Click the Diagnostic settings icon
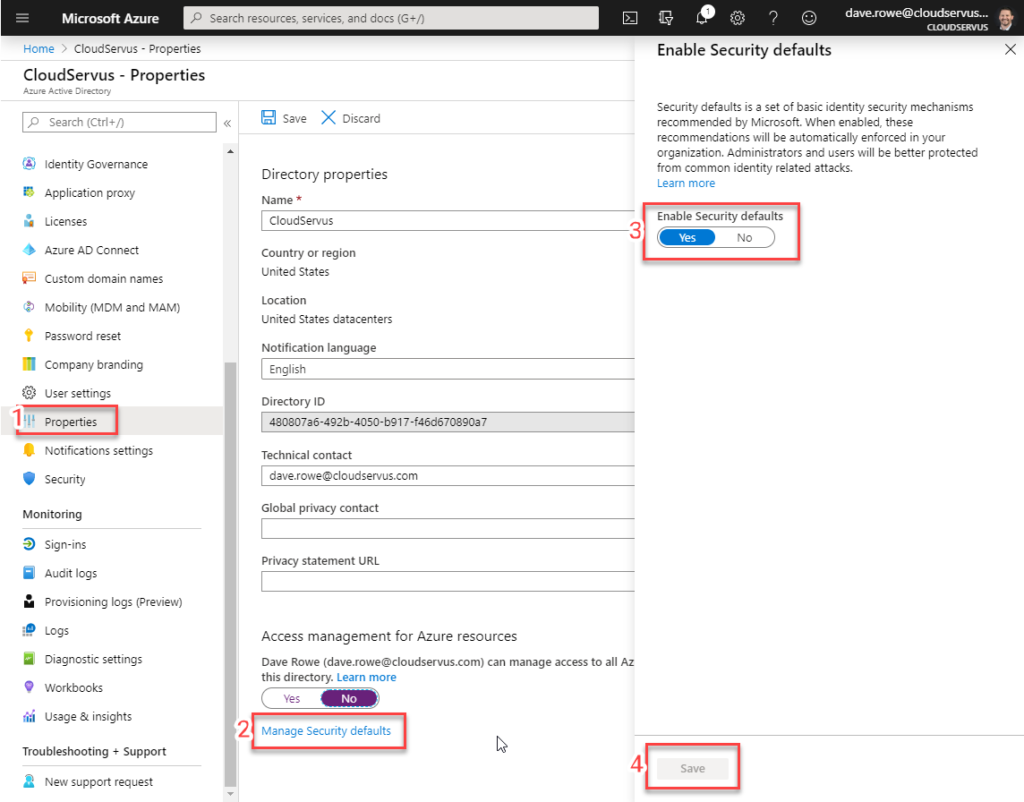1024x802 pixels. coord(29,659)
